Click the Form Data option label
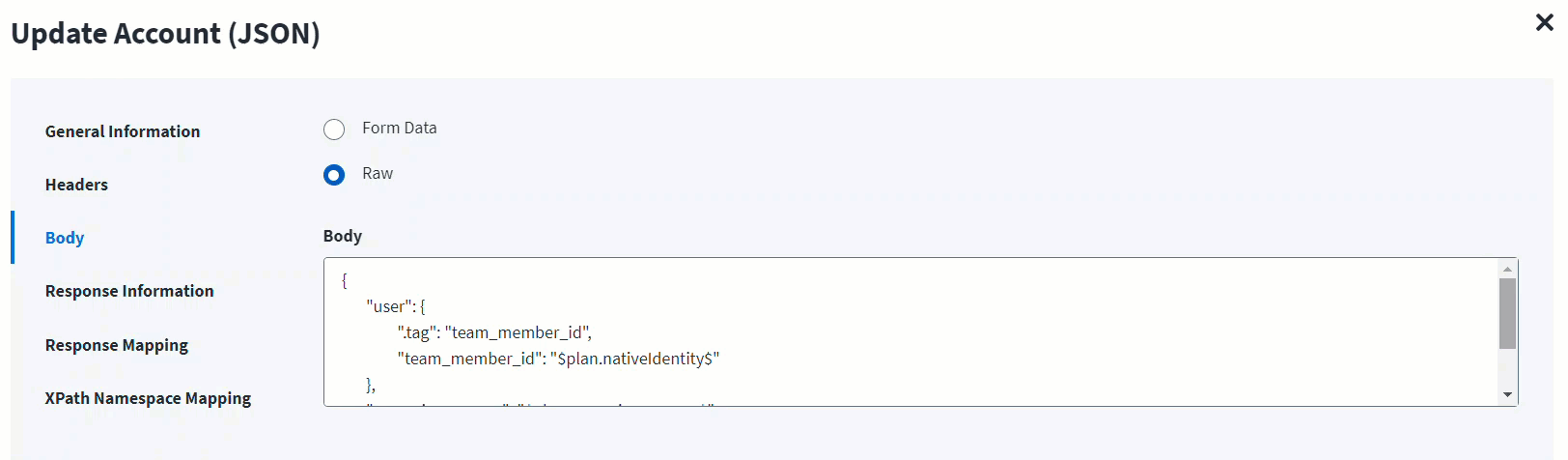Image resolution: width=1568 pixels, height=460 pixels. pos(399,128)
